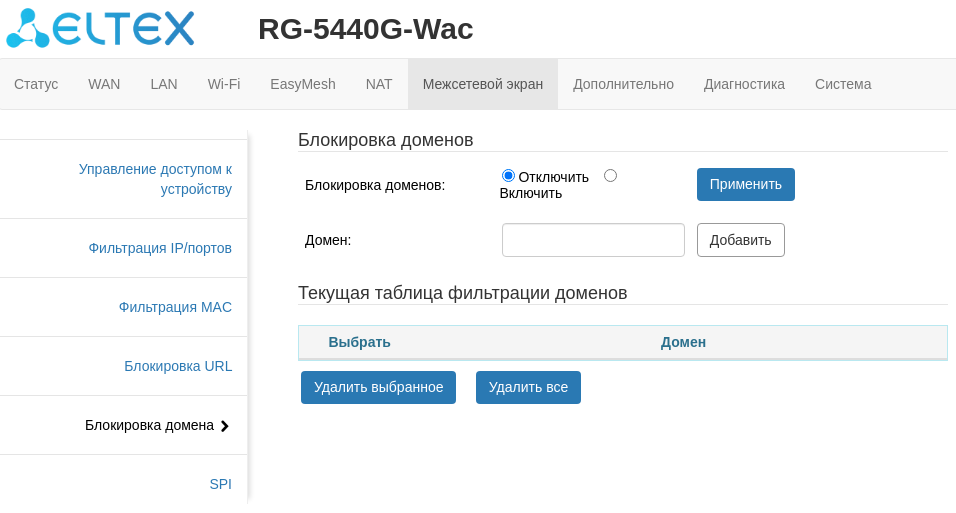Go to the Wi-Fi tab
Viewport: 956px width, 513px height.
[224, 84]
